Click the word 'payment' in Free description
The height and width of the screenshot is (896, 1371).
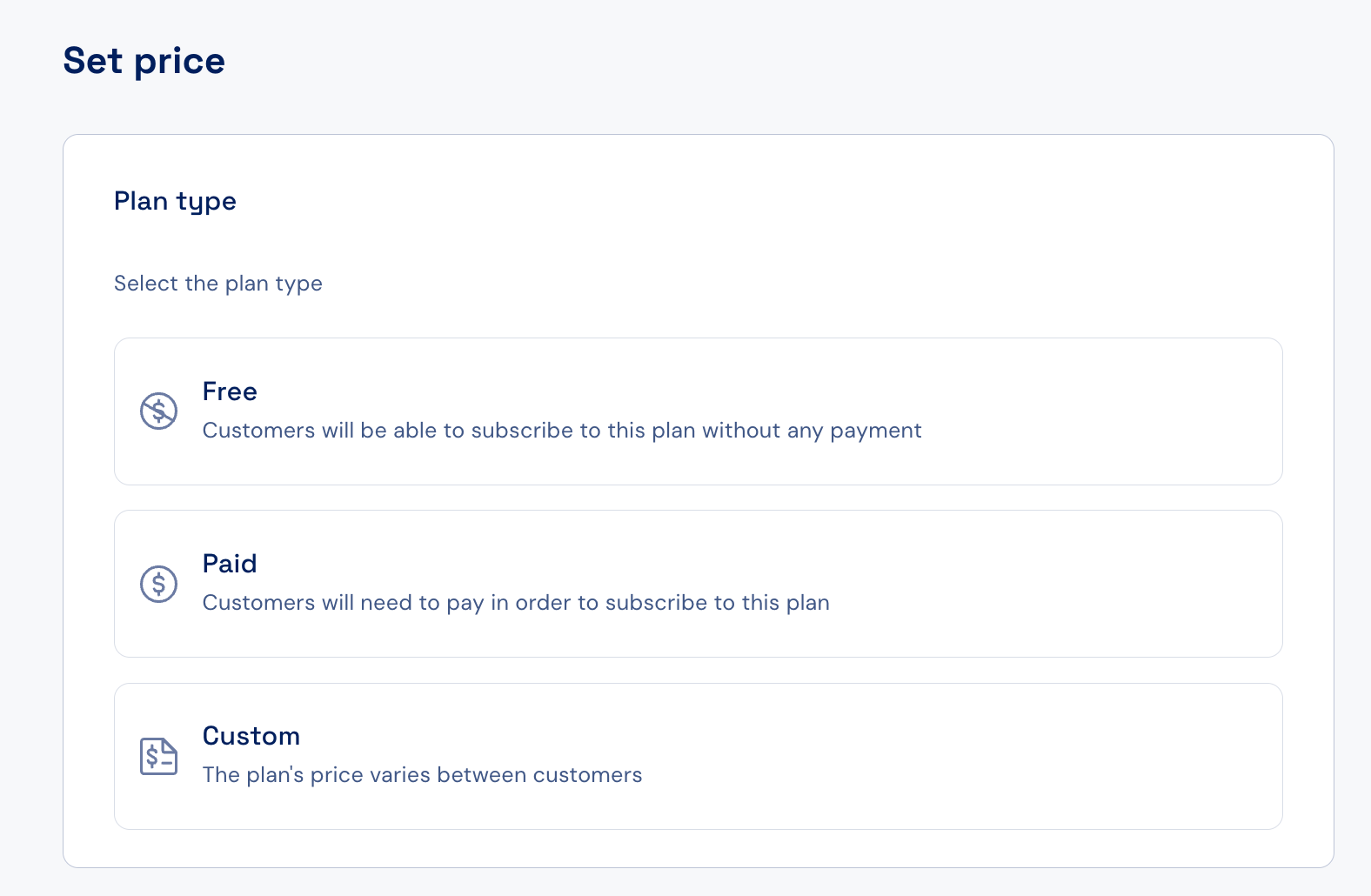tap(876, 431)
